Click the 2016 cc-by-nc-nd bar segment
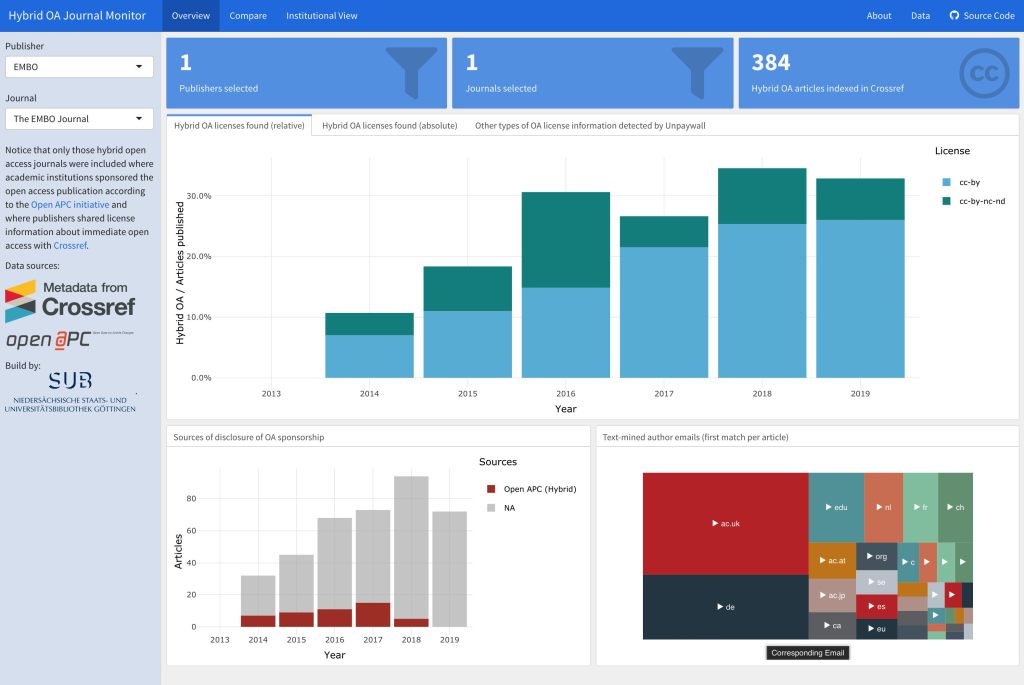Screen dimensions: 1024x685 coord(566,240)
